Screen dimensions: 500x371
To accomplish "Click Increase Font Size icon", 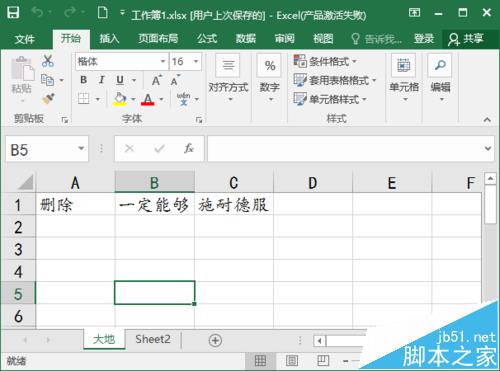I will click(157, 80).
